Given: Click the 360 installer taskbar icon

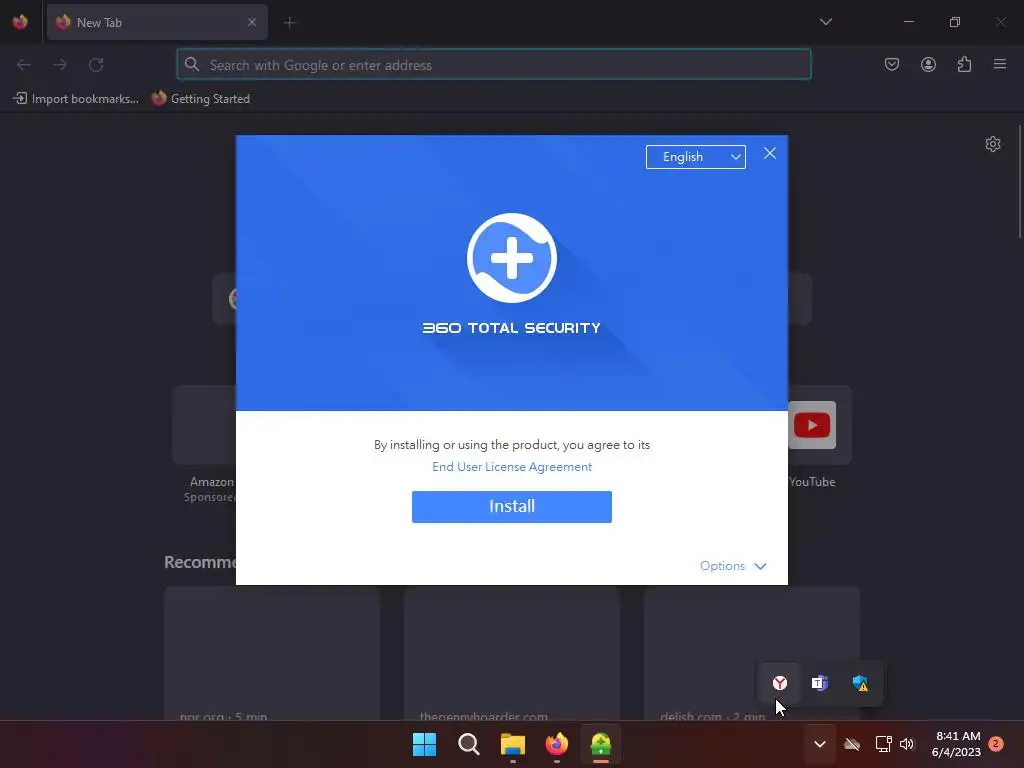Looking at the screenshot, I should (x=601, y=744).
